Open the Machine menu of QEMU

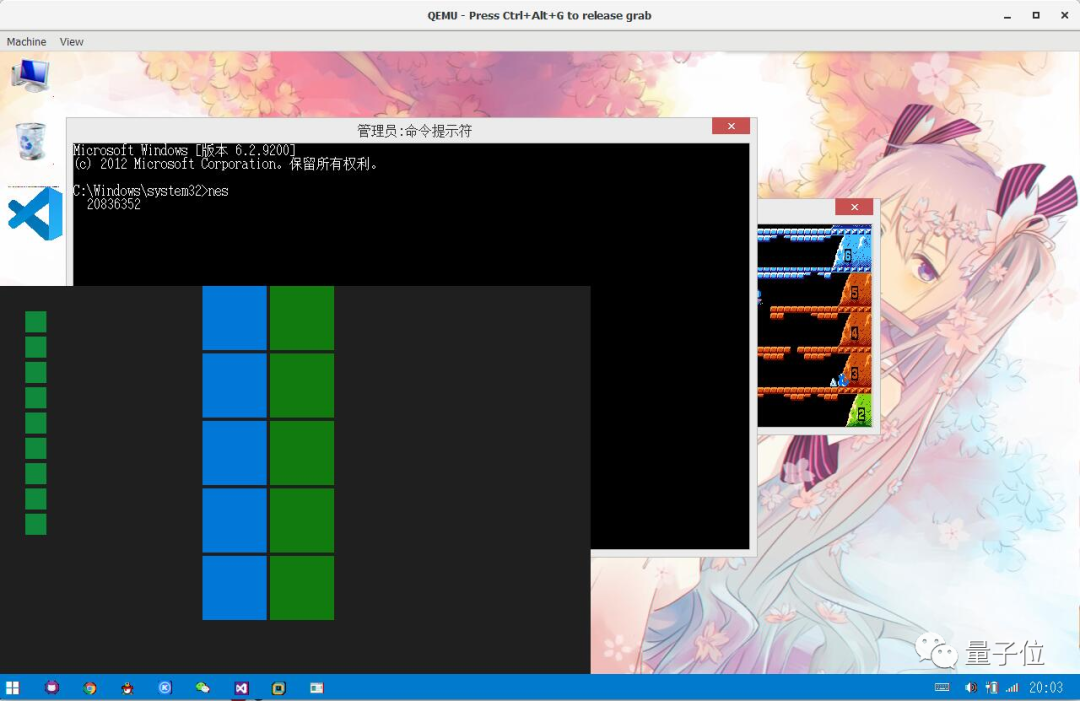click(x=26, y=41)
